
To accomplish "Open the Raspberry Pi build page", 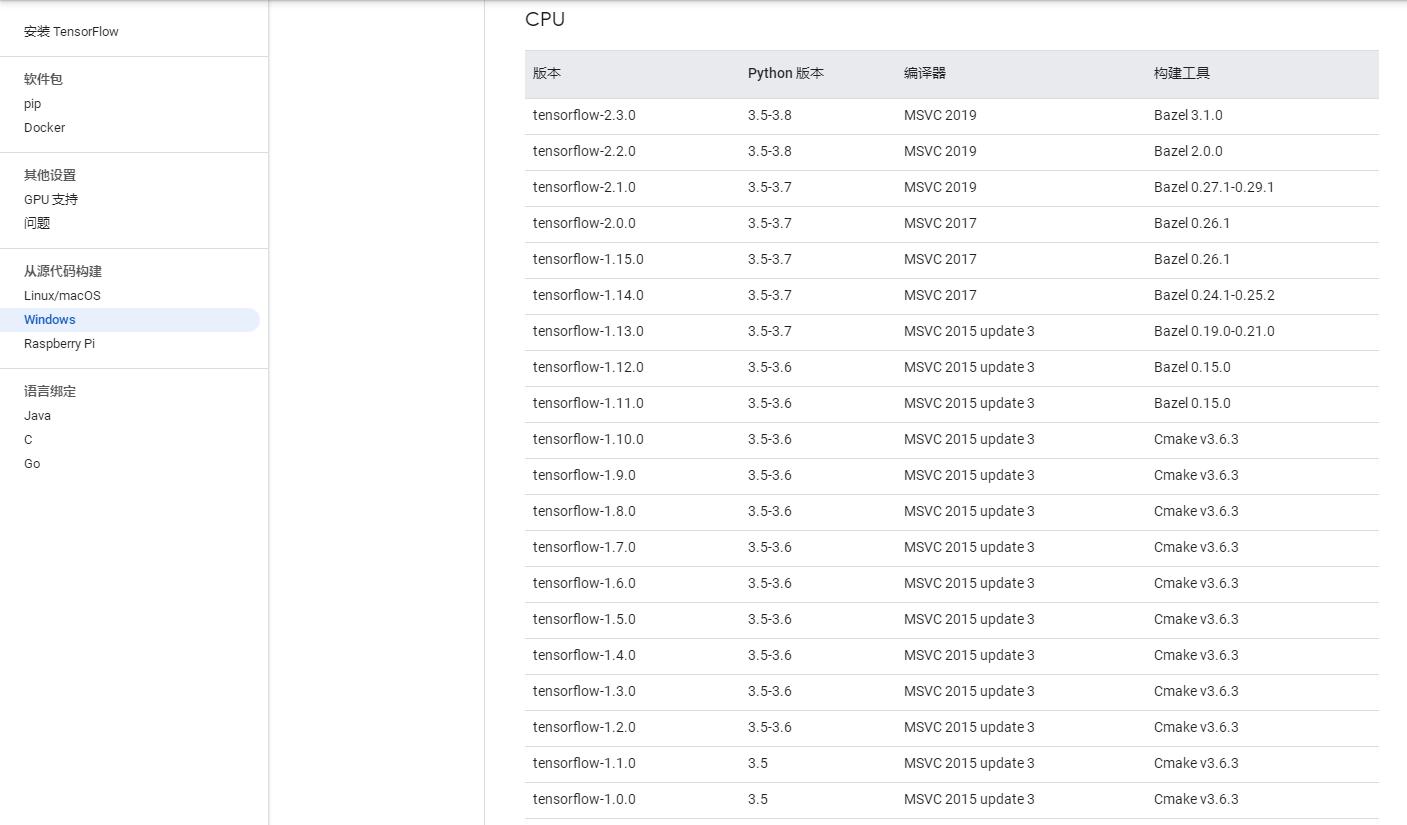I will tap(60, 344).
